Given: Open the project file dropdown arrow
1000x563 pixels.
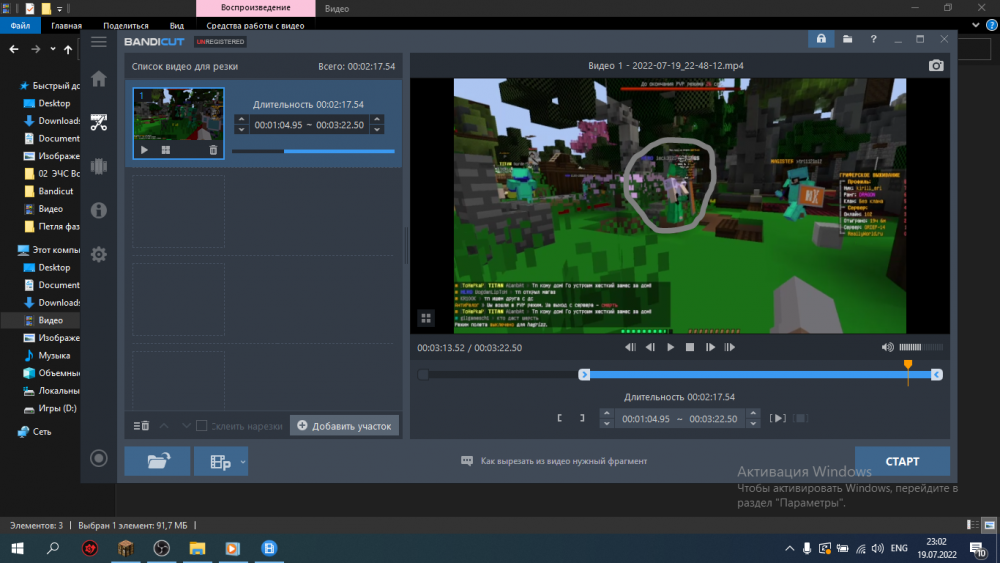Looking at the screenshot, I should pyautogui.click(x=243, y=462).
